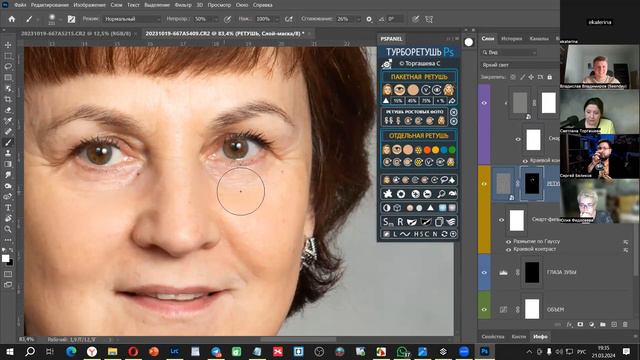Select the Eyedropper tool
This screenshot has width=640, height=360.
(8, 121)
